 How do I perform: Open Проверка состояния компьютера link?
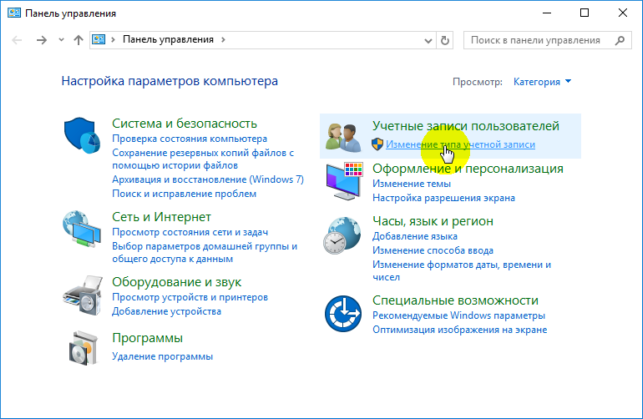(x=189, y=139)
